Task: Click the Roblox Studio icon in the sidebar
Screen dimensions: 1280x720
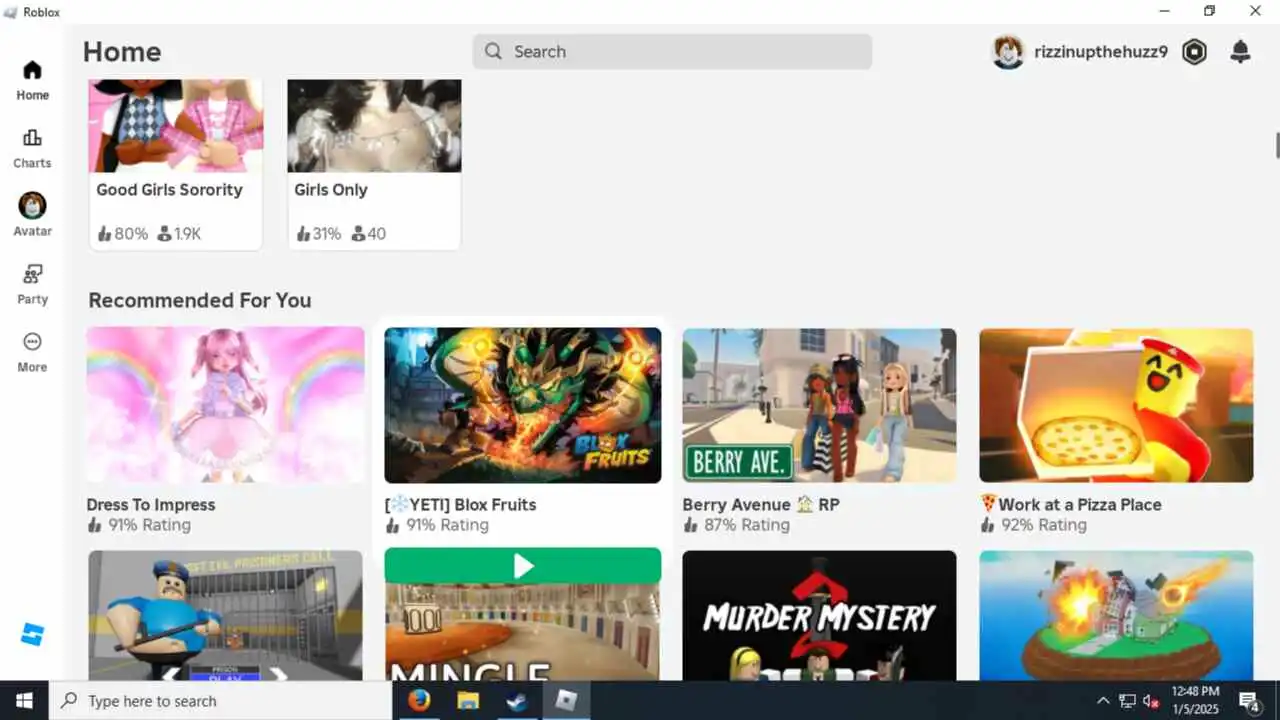Action: click(x=32, y=634)
